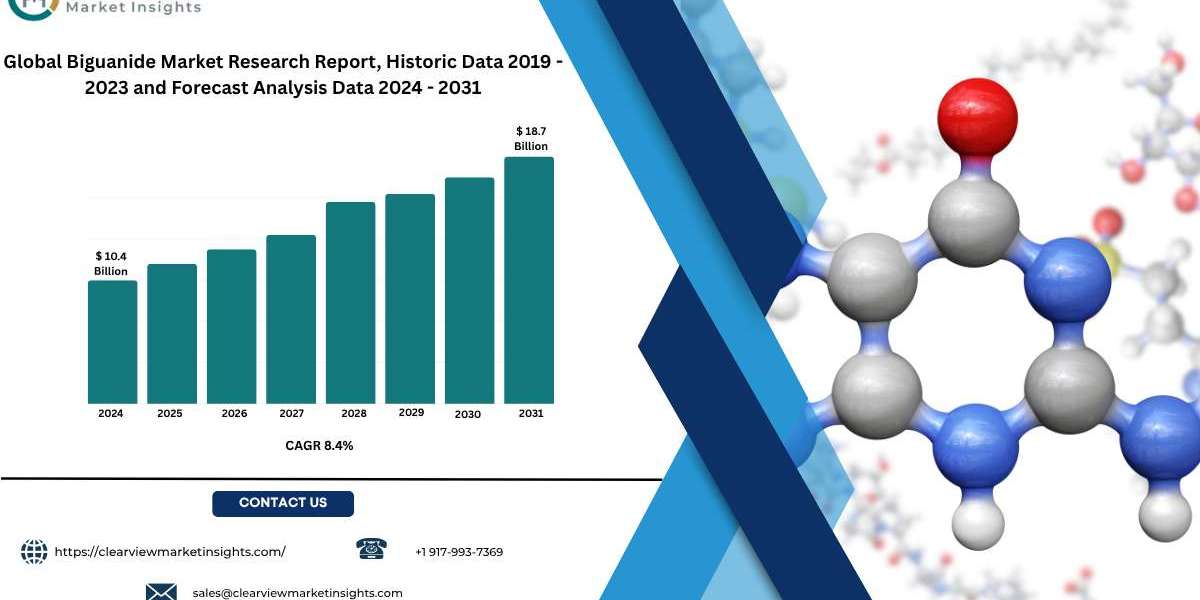Screen dimensions: 1200x600
Task: Click the $ 18.7 Billion value label
Action: (531, 139)
